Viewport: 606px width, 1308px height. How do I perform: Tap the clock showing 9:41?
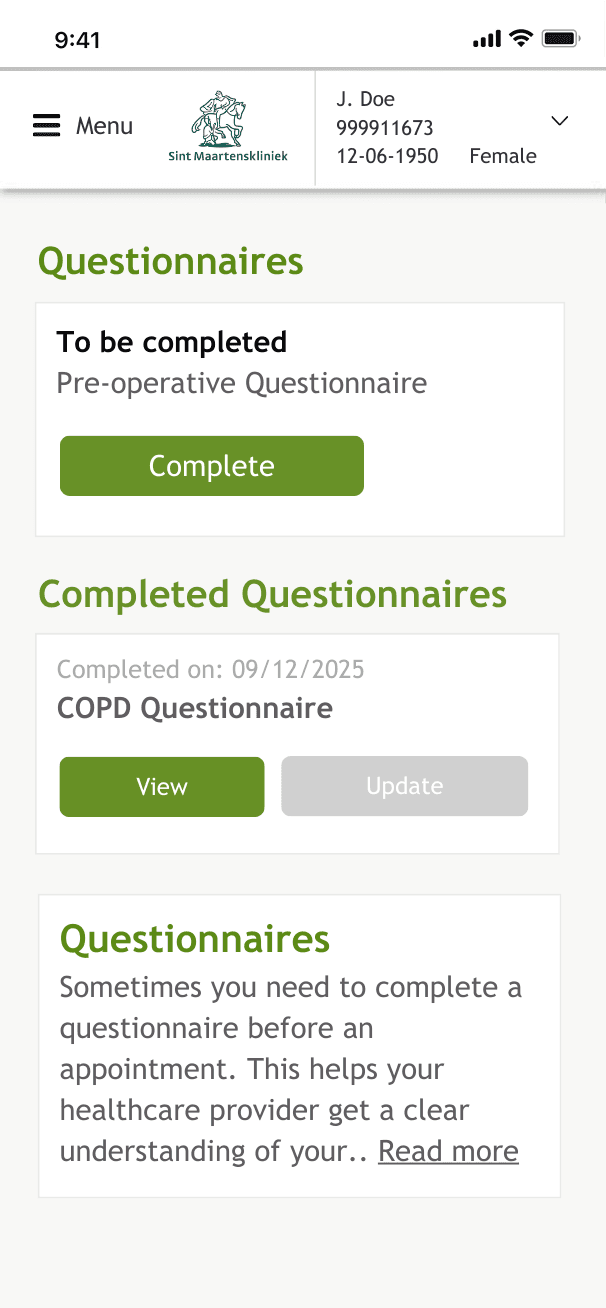point(74,38)
